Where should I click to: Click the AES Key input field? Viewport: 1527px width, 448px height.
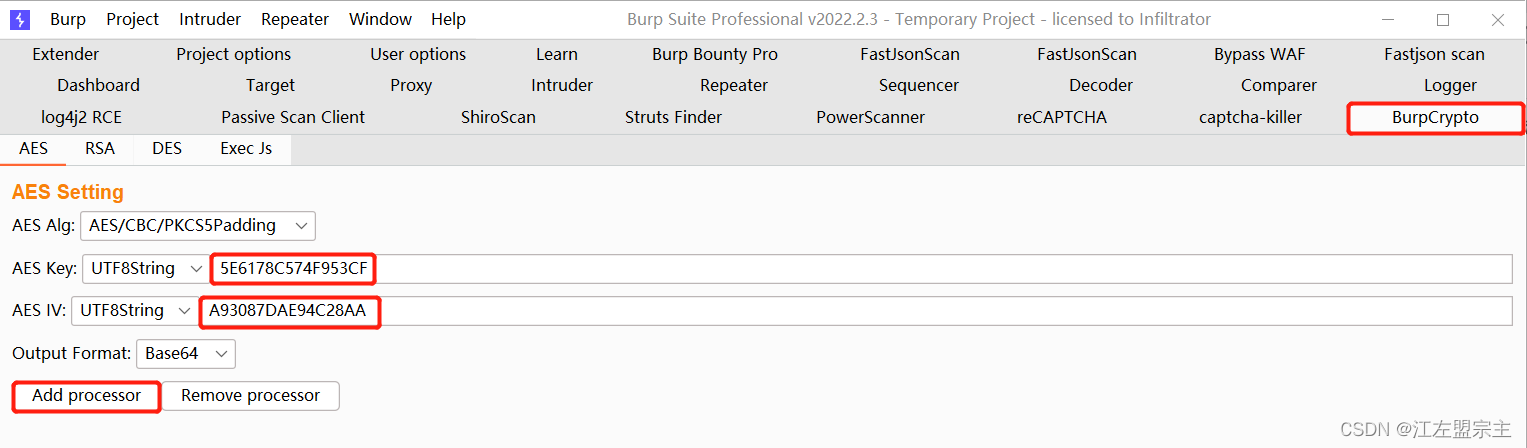(861, 269)
